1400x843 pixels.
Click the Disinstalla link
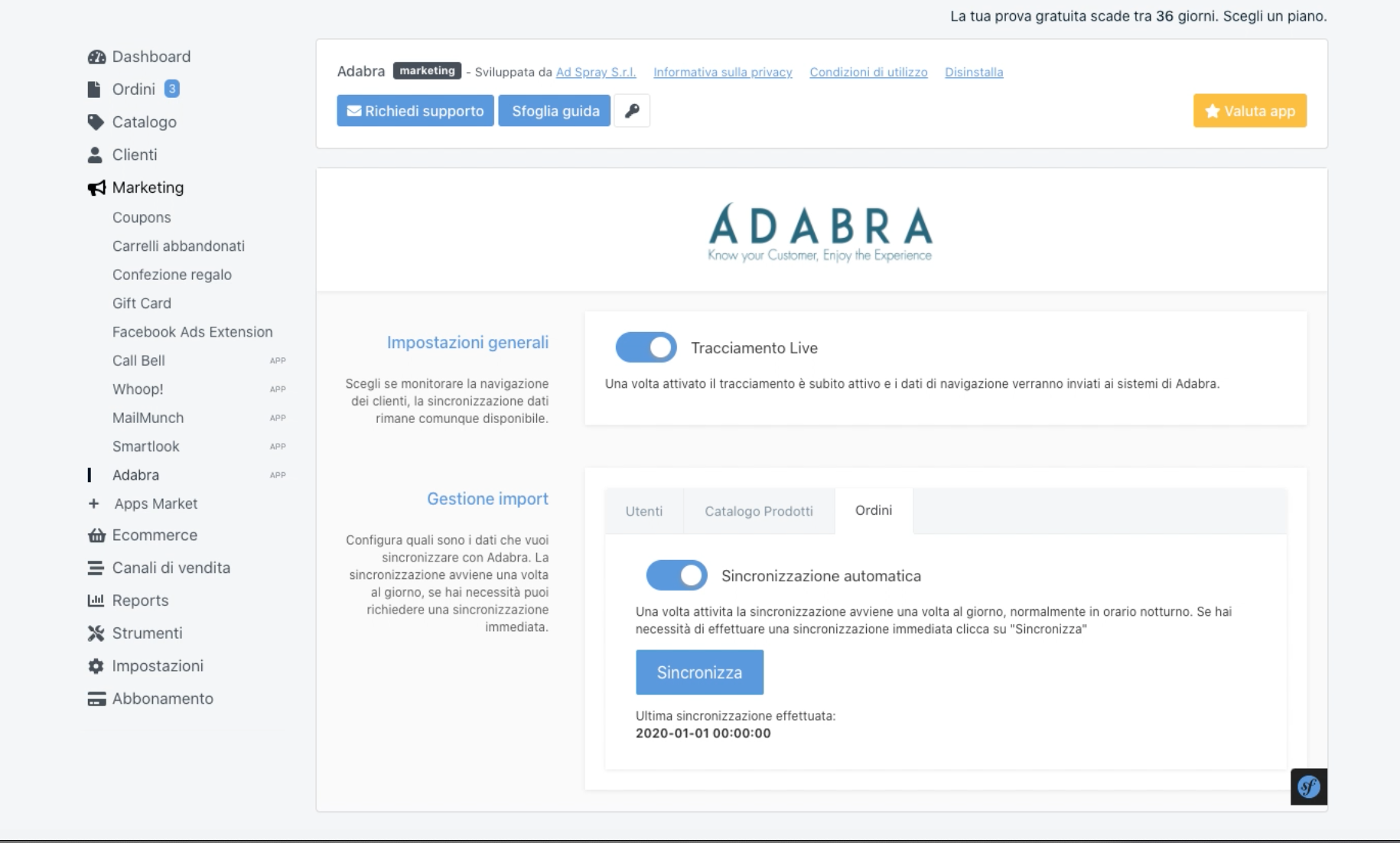tap(974, 72)
